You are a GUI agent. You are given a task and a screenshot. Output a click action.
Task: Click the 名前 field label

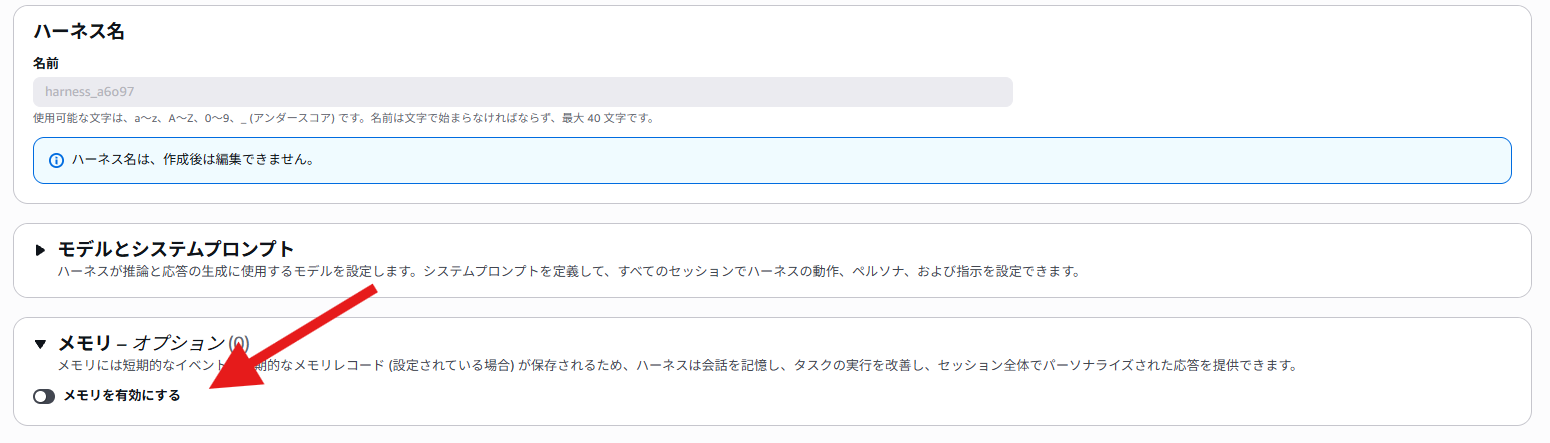coord(46,63)
